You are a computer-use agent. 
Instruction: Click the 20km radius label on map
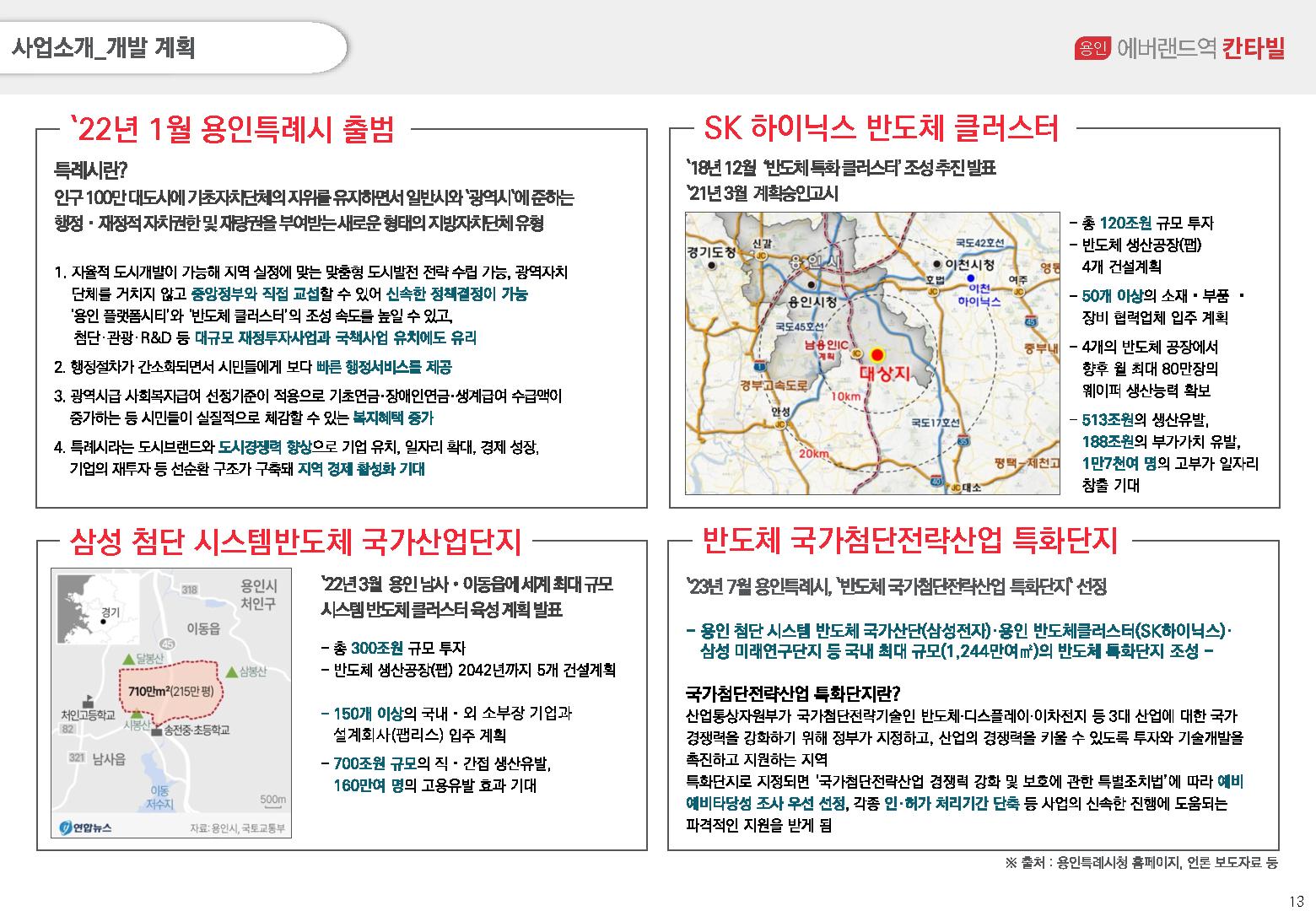(813, 454)
